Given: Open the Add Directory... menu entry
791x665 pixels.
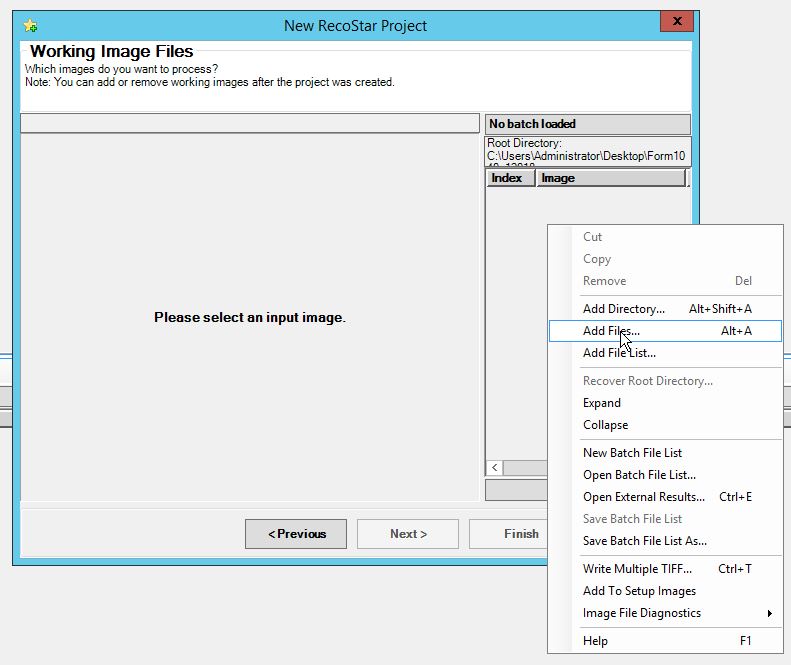Looking at the screenshot, I should 665,309.
